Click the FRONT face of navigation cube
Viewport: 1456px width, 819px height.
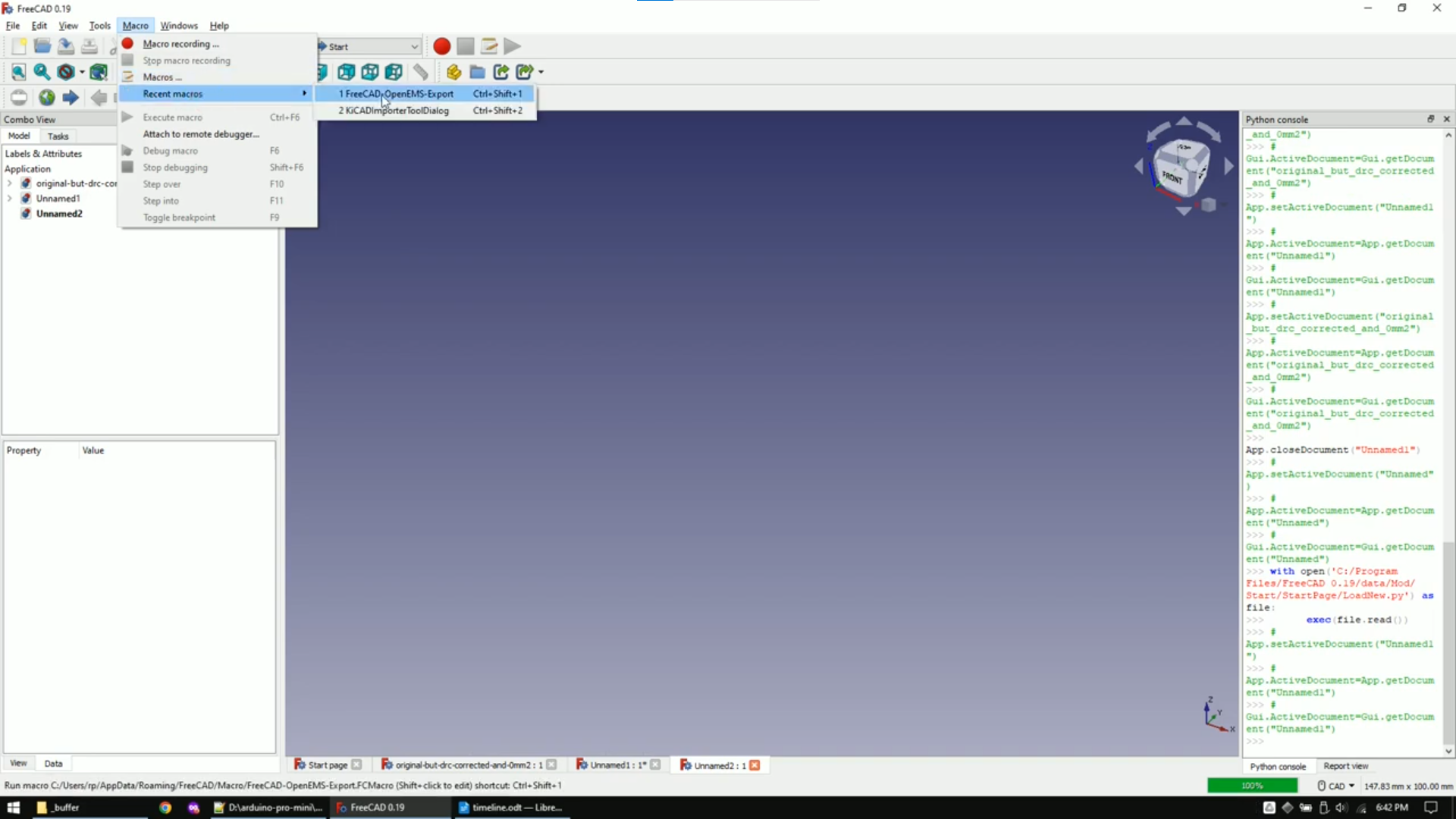click(1172, 177)
